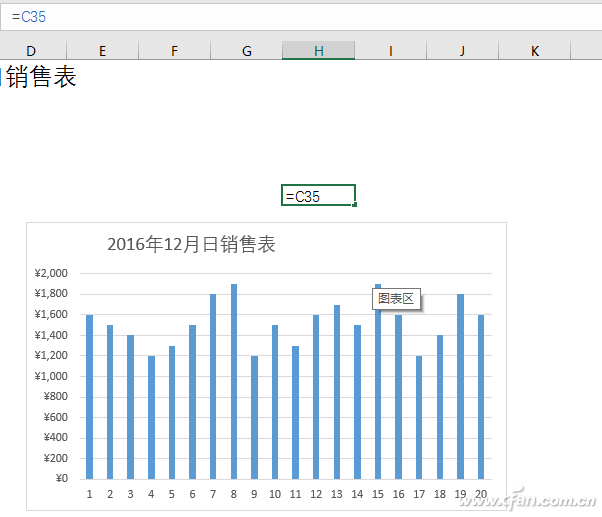Select column G header
Screen dimensions: 602x517
pos(246,51)
